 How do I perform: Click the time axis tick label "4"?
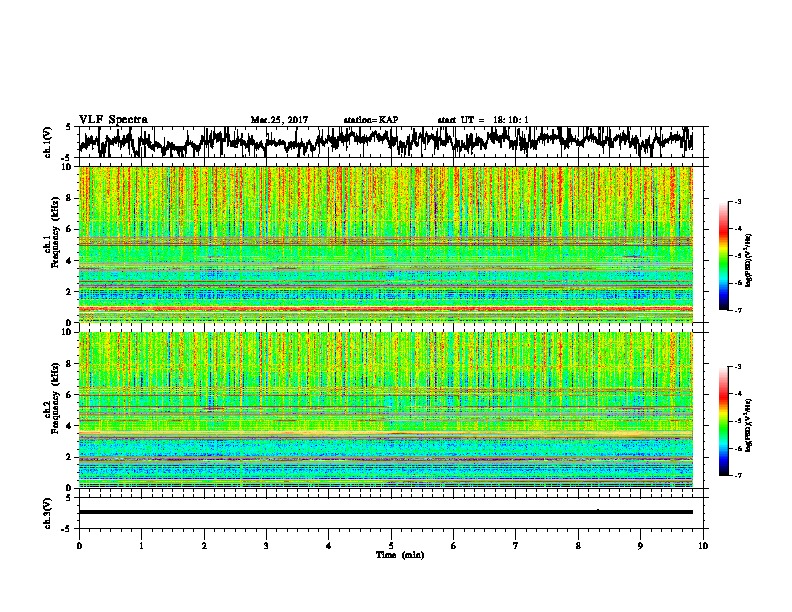[x=329, y=546]
